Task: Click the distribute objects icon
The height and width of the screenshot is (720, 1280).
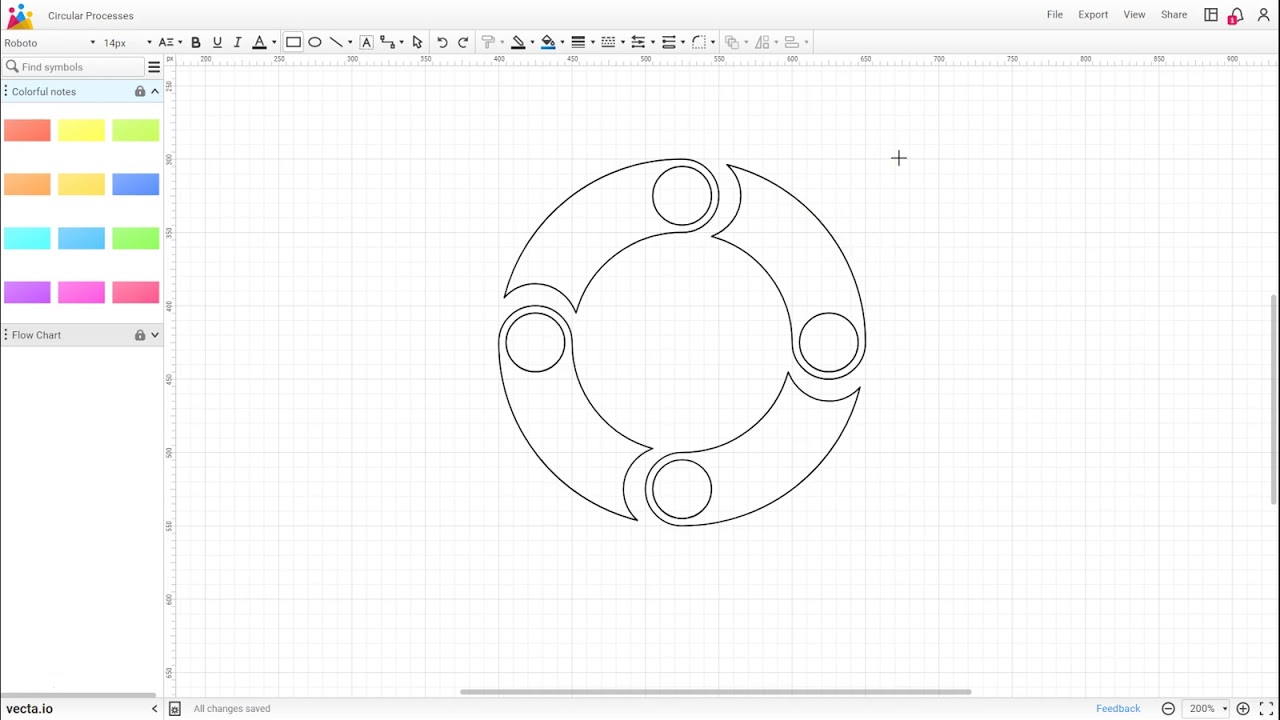Action: [792, 42]
